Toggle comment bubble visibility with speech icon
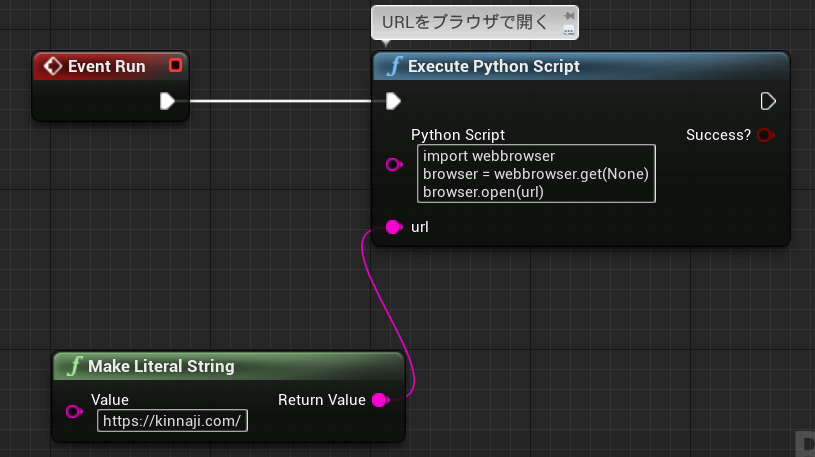Image resolution: width=815 pixels, height=457 pixels. [569, 31]
